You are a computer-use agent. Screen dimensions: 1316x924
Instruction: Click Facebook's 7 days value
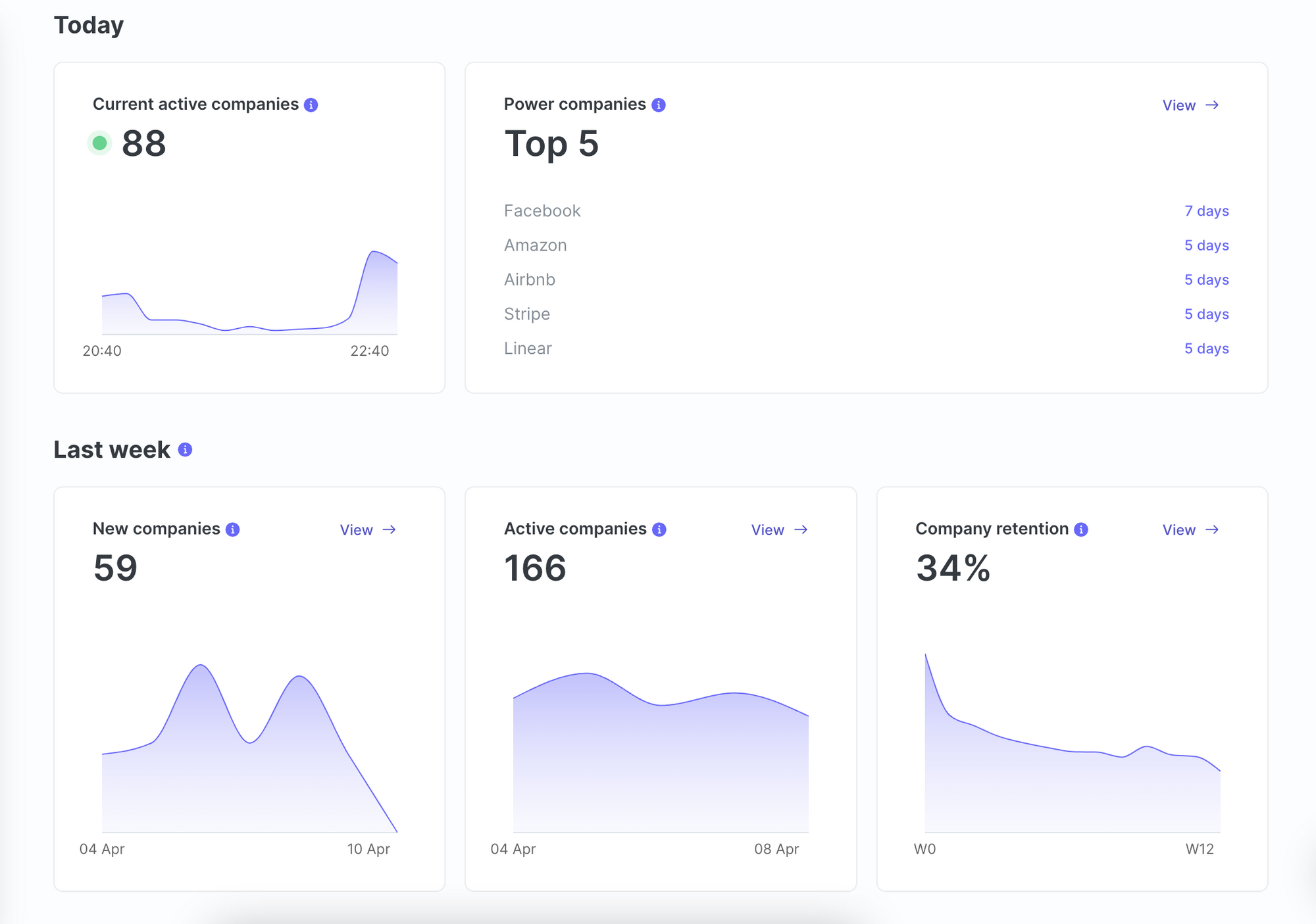(x=1206, y=211)
